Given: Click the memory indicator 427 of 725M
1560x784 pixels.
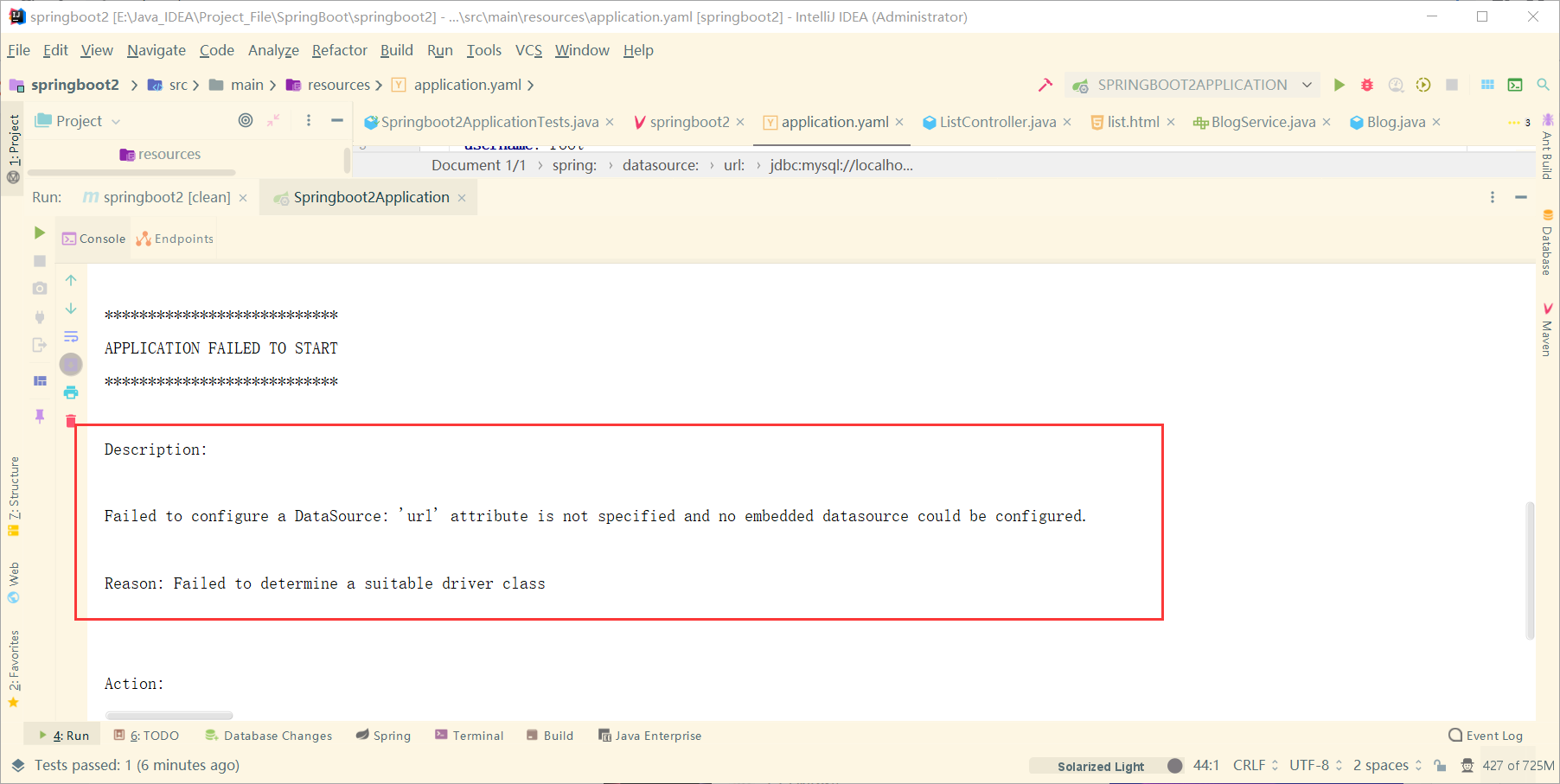Looking at the screenshot, I should (x=1518, y=765).
